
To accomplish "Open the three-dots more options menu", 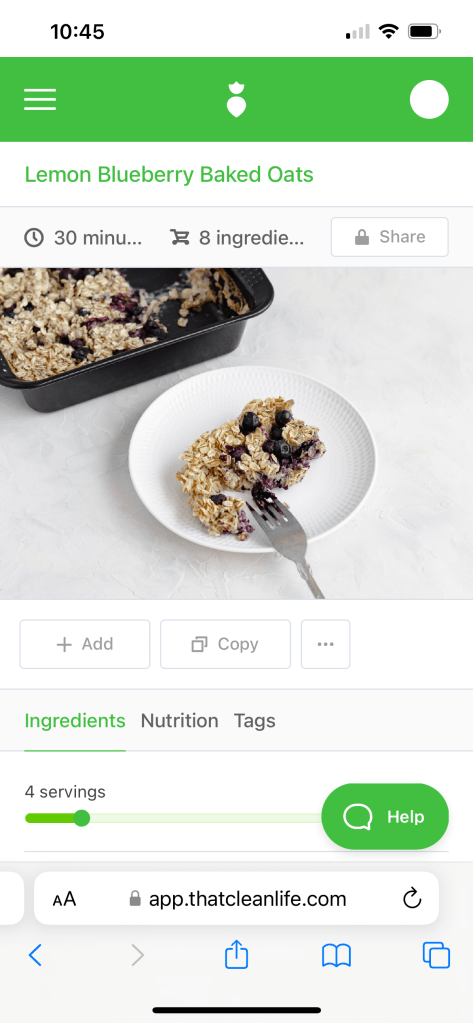I will 326,644.
